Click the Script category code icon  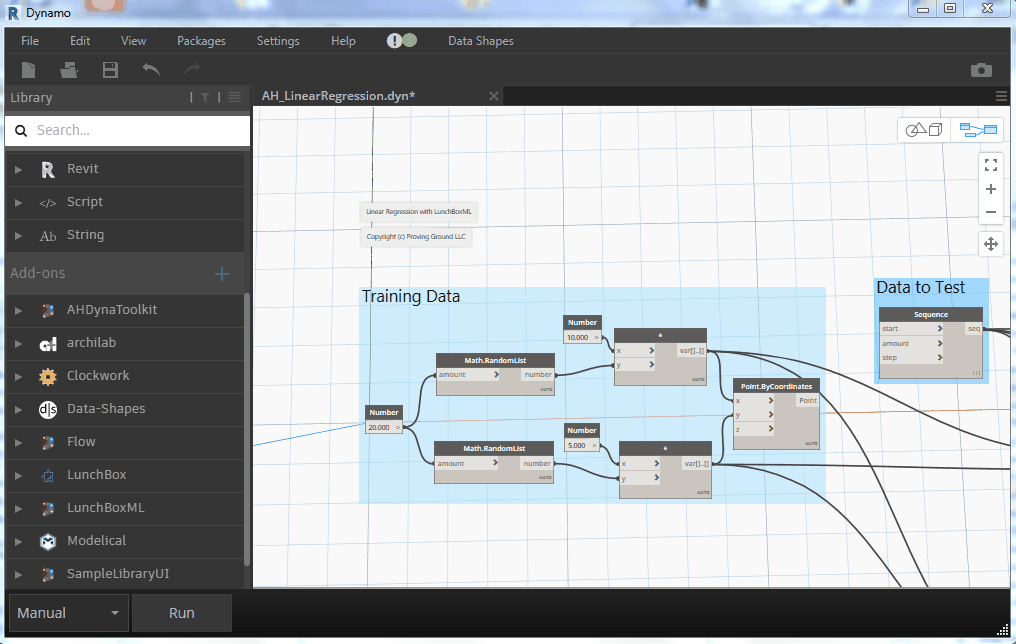coord(48,203)
